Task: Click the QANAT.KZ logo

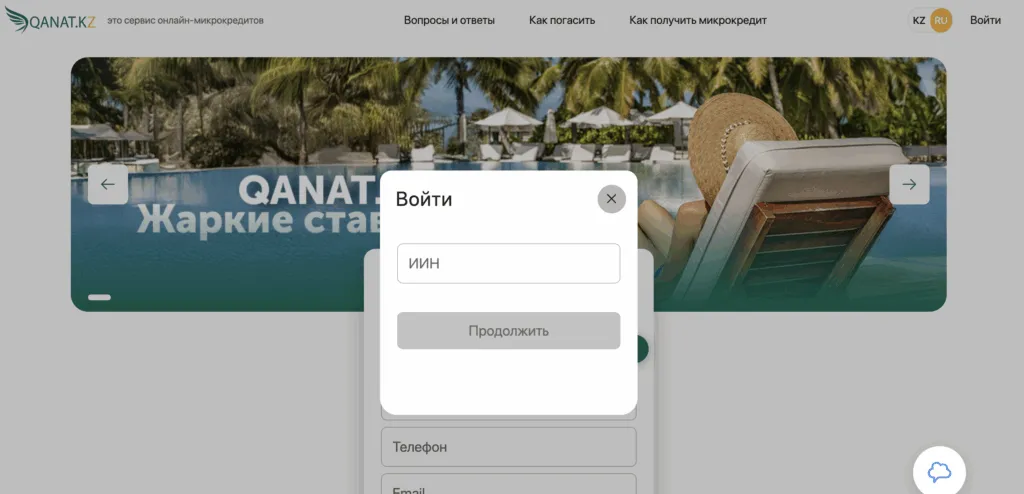Action: point(50,20)
